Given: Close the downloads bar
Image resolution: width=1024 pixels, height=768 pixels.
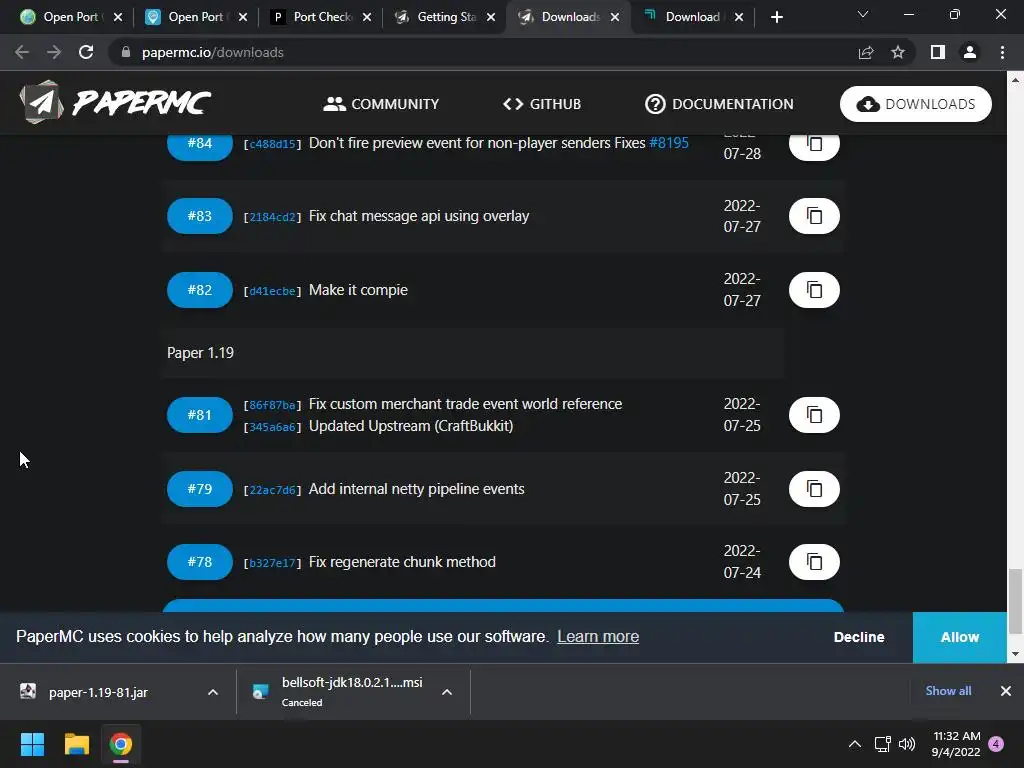Looking at the screenshot, I should [x=1006, y=691].
